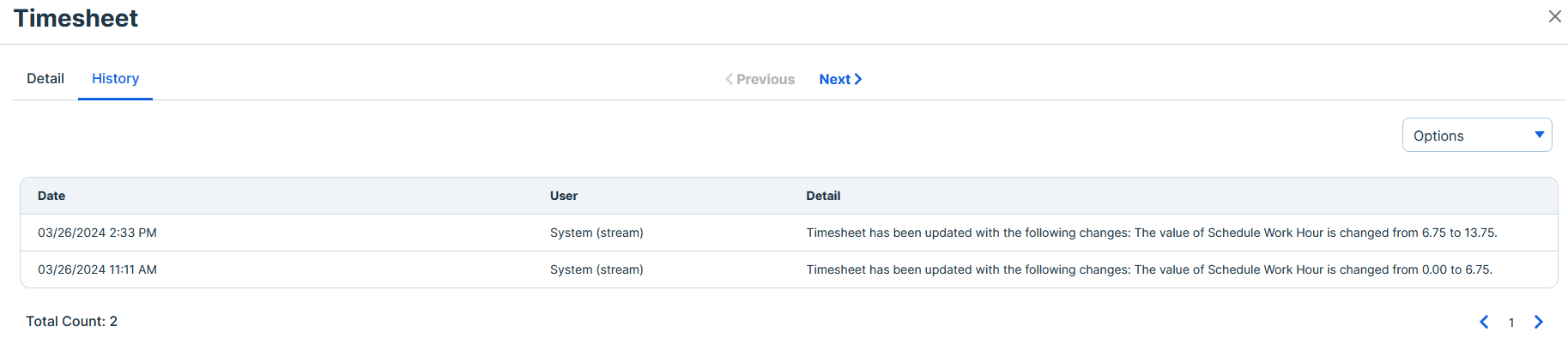Click the detail text changed from 0.00
Screen dimensions: 1568x351
tap(1149, 269)
